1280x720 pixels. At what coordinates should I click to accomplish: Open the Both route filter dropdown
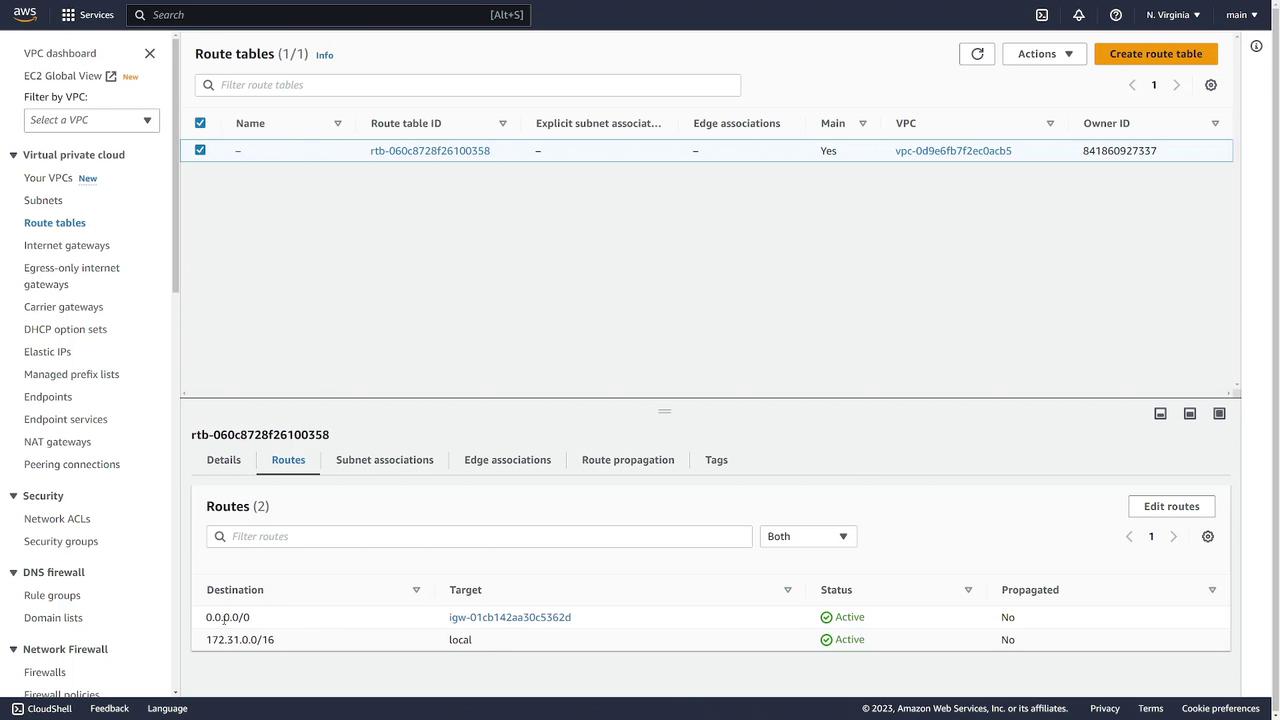pyautogui.click(x=807, y=537)
